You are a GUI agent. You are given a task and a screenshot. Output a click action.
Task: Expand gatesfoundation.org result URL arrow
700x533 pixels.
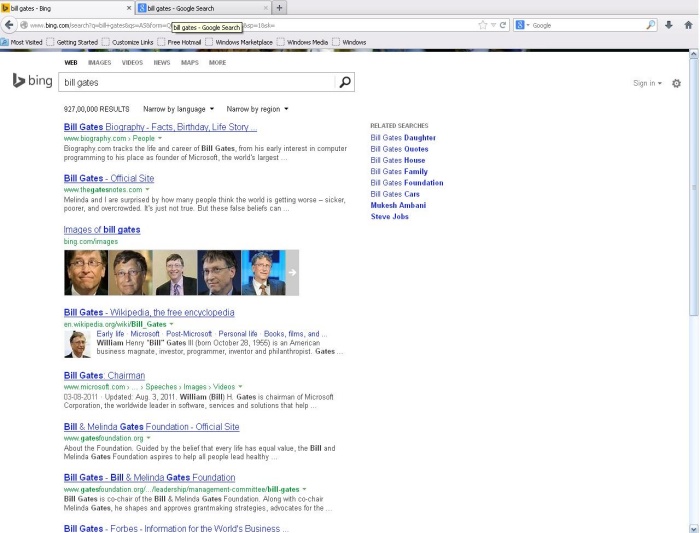coord(148,438)
